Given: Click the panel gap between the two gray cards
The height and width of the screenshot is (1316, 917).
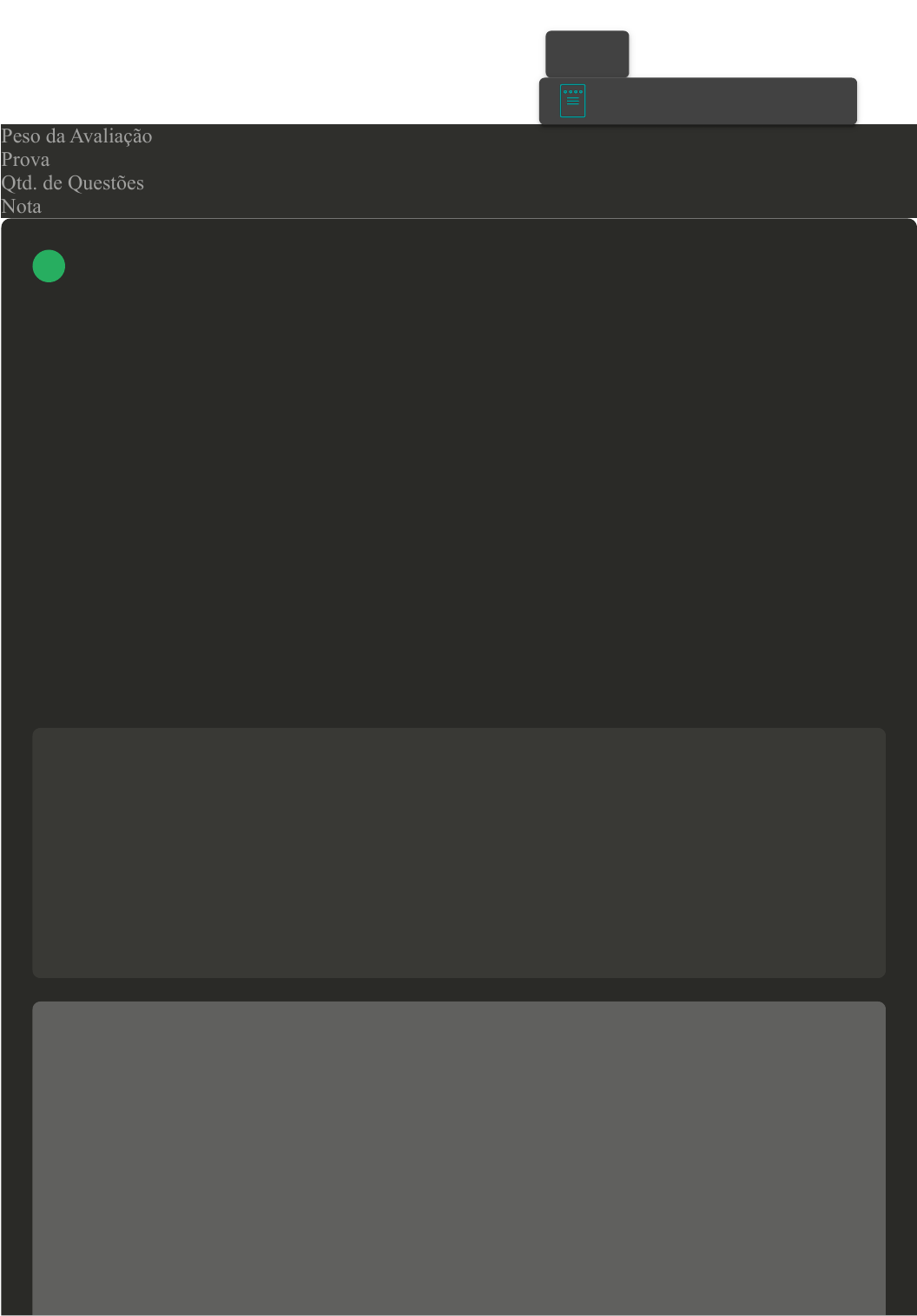Looking at the screenshot, I should [458, 990].
